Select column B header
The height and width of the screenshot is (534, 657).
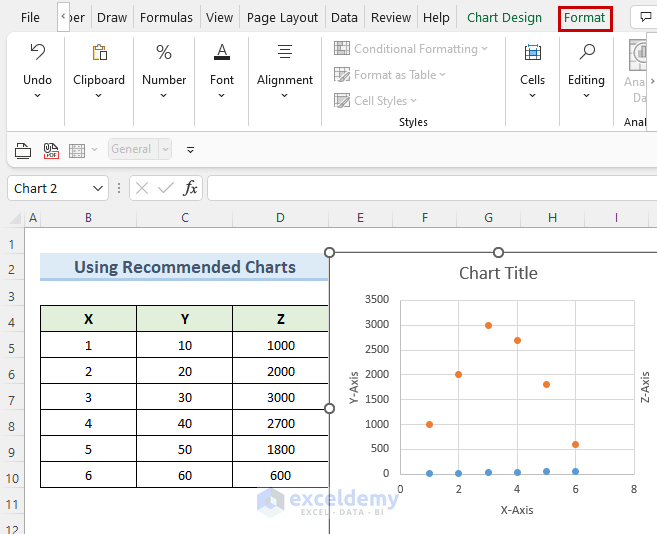(88, 218)
